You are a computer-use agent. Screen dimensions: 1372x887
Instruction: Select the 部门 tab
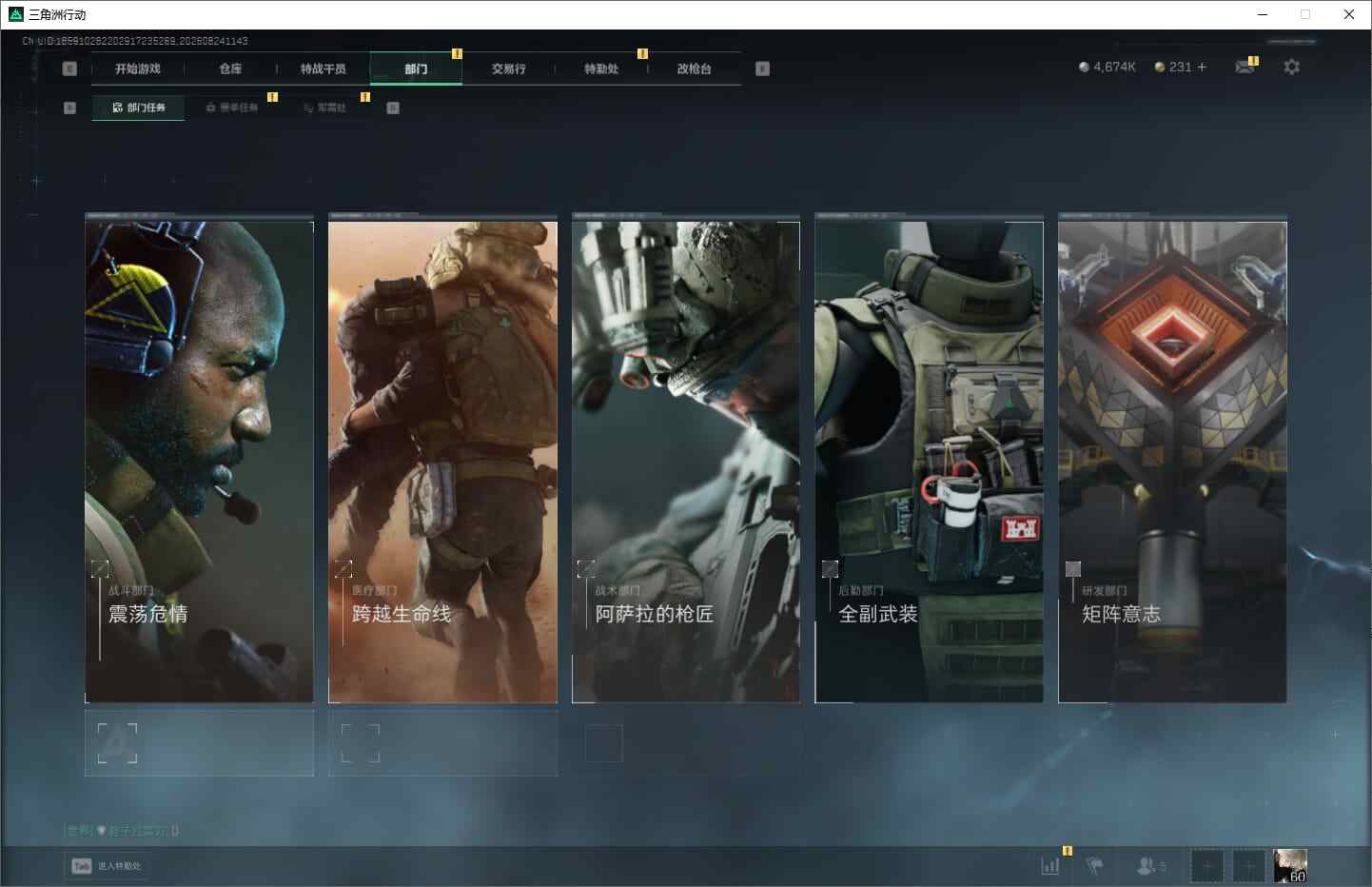416,69
